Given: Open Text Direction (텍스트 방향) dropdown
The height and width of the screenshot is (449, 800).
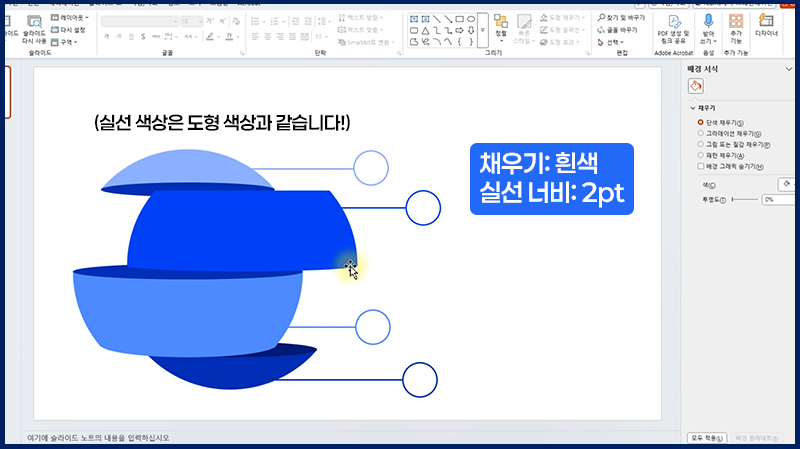Looking at the screenshot, I should coord(361,18).
